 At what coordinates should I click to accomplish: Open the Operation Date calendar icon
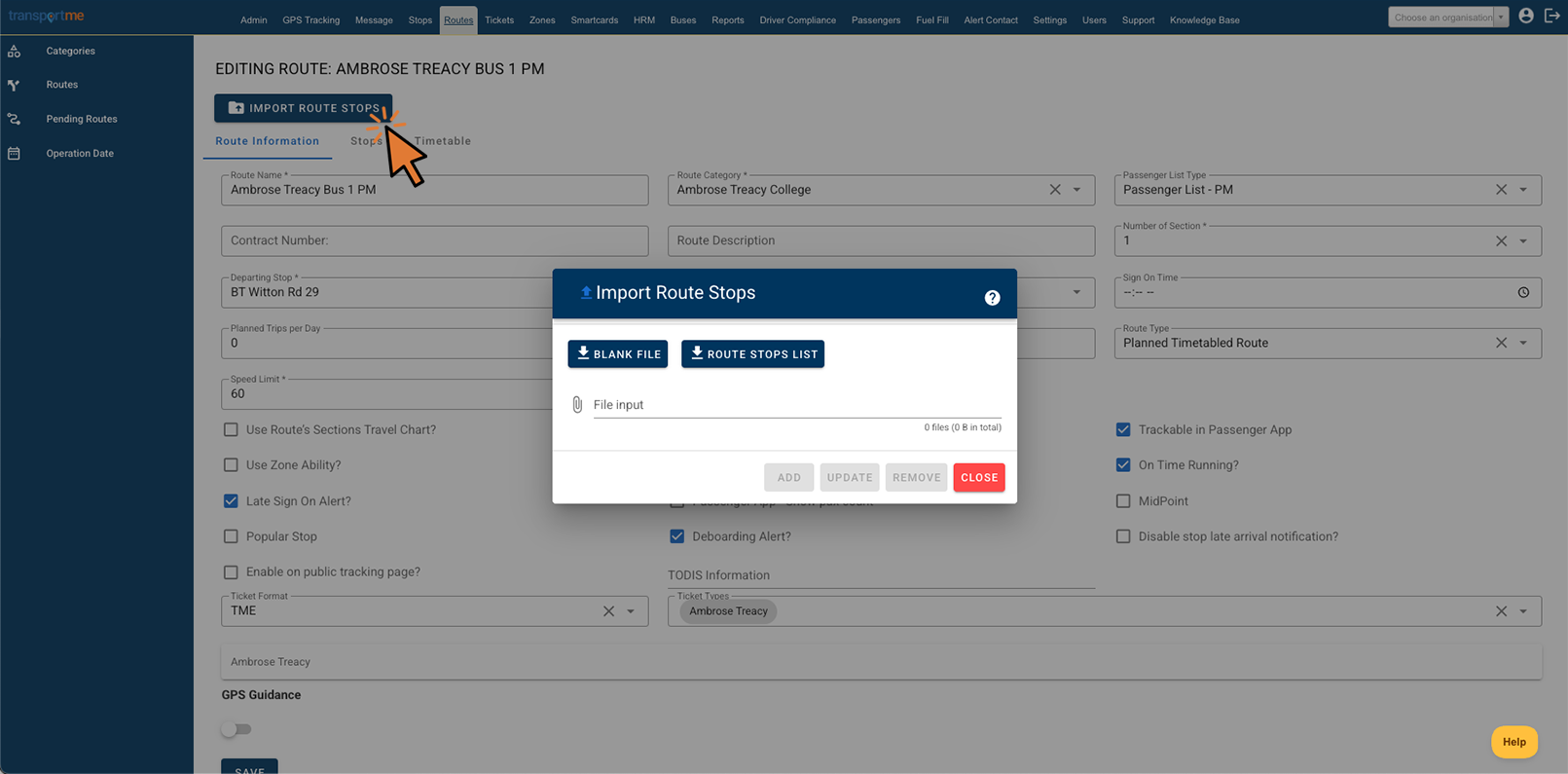(14, 153)
